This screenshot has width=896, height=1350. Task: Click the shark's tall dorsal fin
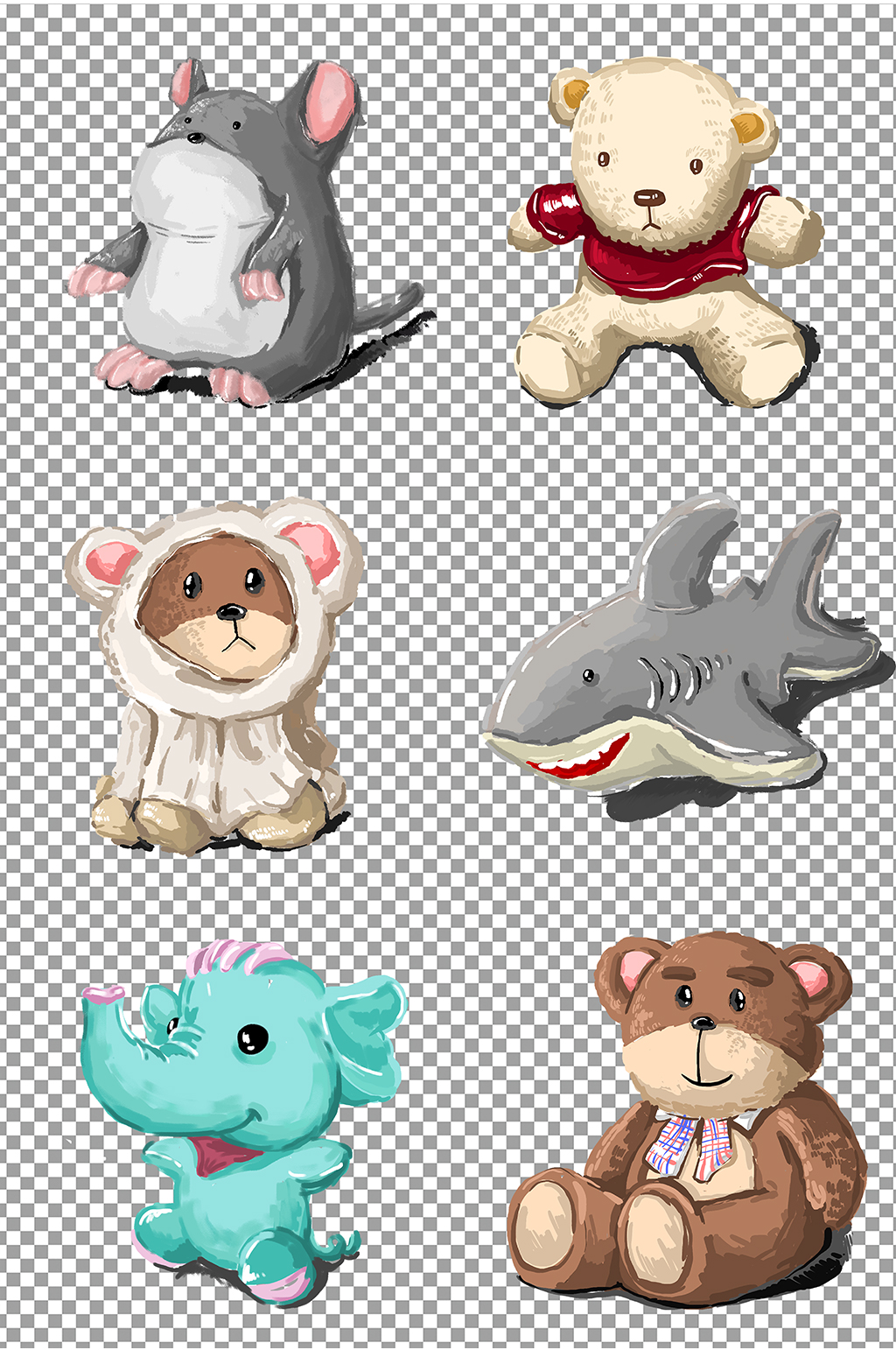point(687,552)
